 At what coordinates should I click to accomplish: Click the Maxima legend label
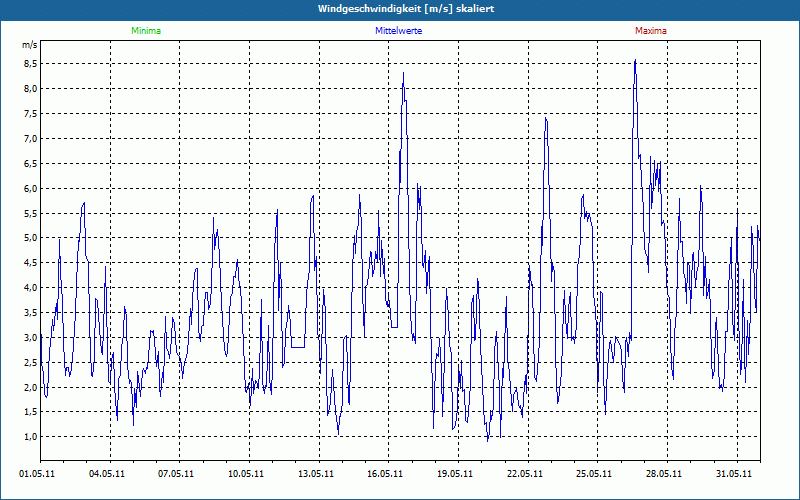click(x=651, y=31)
